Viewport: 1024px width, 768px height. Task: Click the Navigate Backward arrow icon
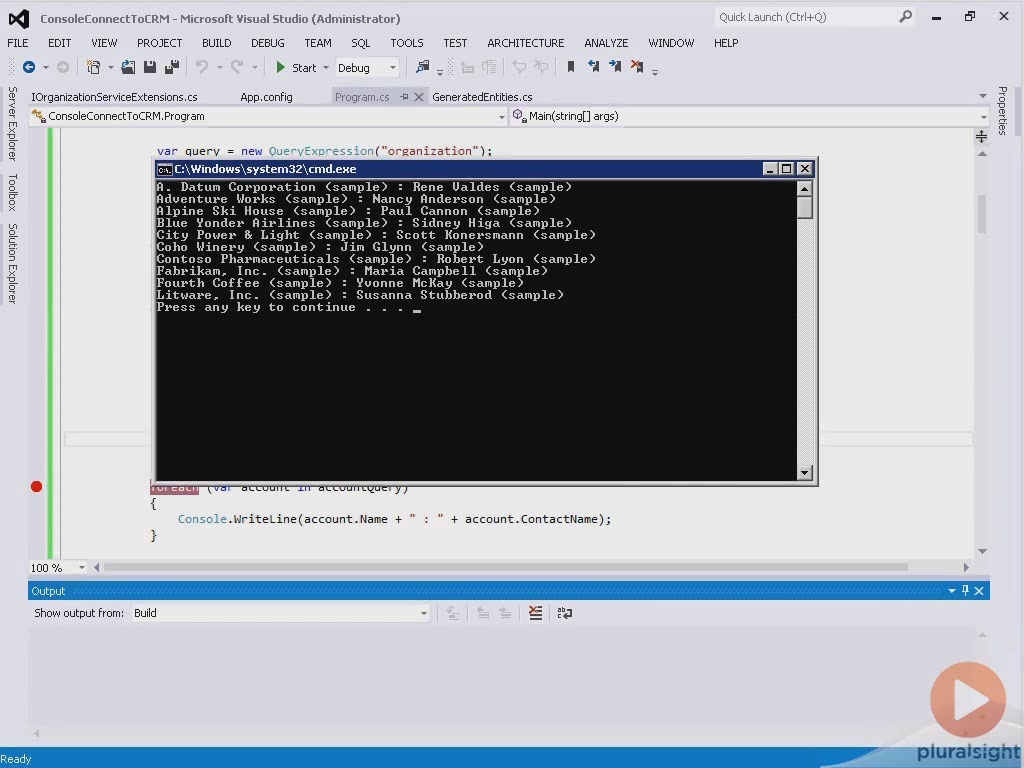pos(29,67)
